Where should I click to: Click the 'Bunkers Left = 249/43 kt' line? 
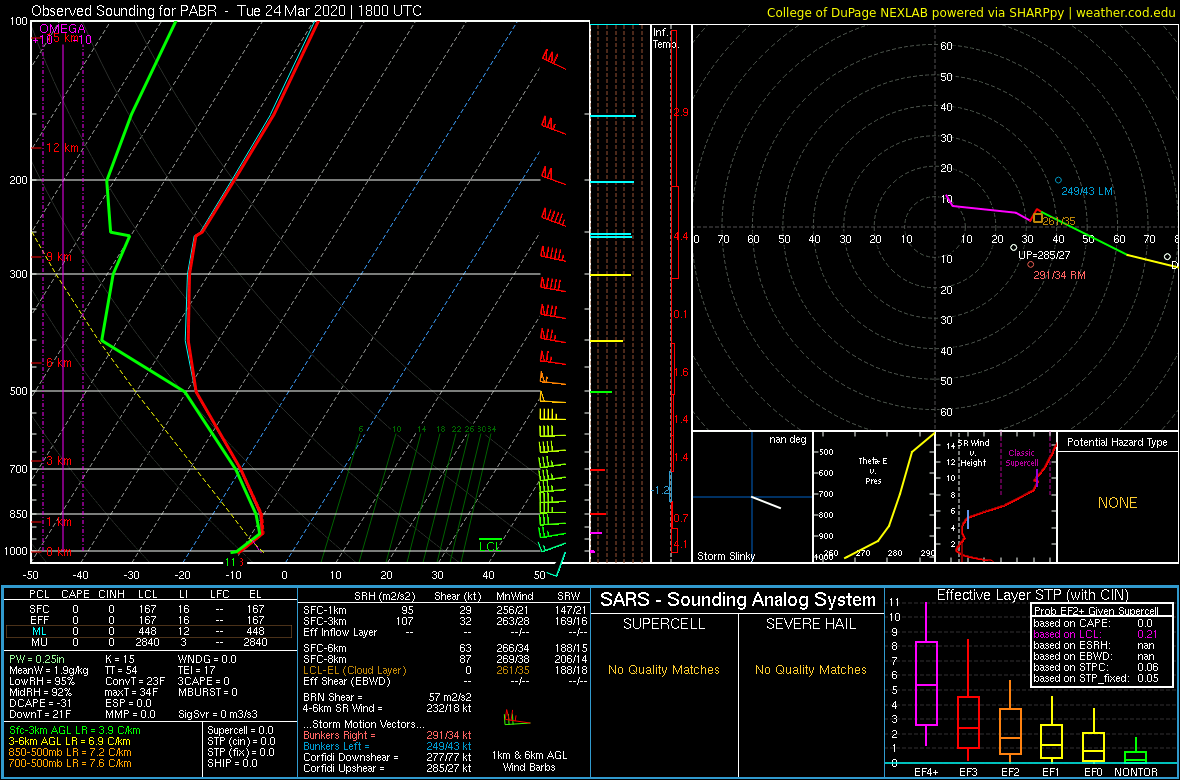click(386, 746)
